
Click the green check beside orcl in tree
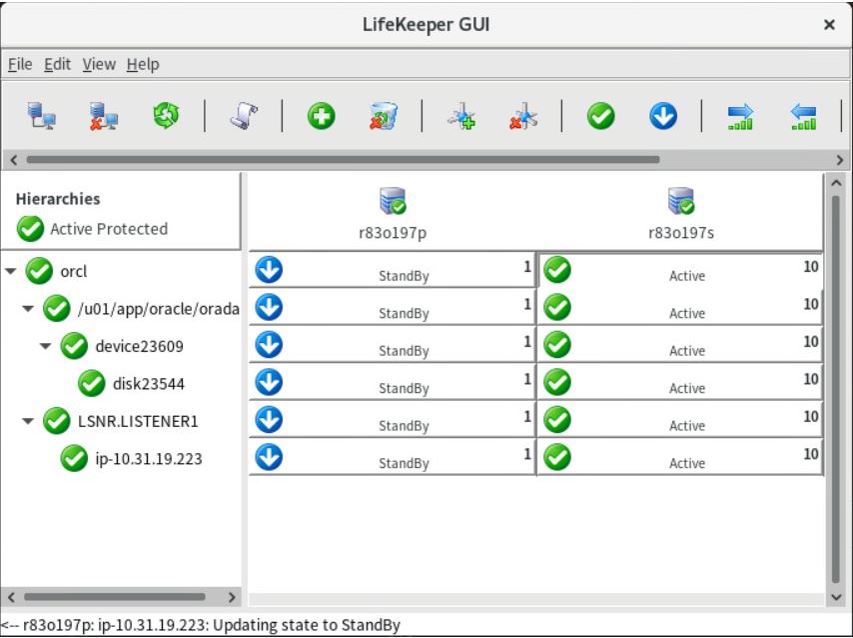click(x=39, y=271)
